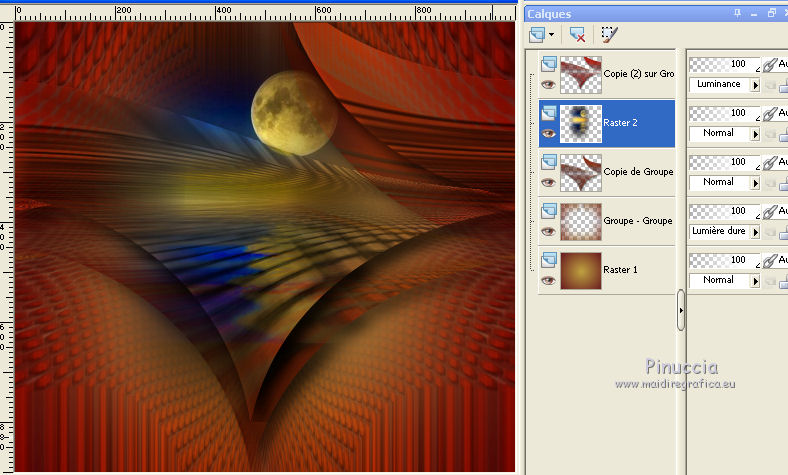Select the Groupe - Groupe layer name

(638, 221)
